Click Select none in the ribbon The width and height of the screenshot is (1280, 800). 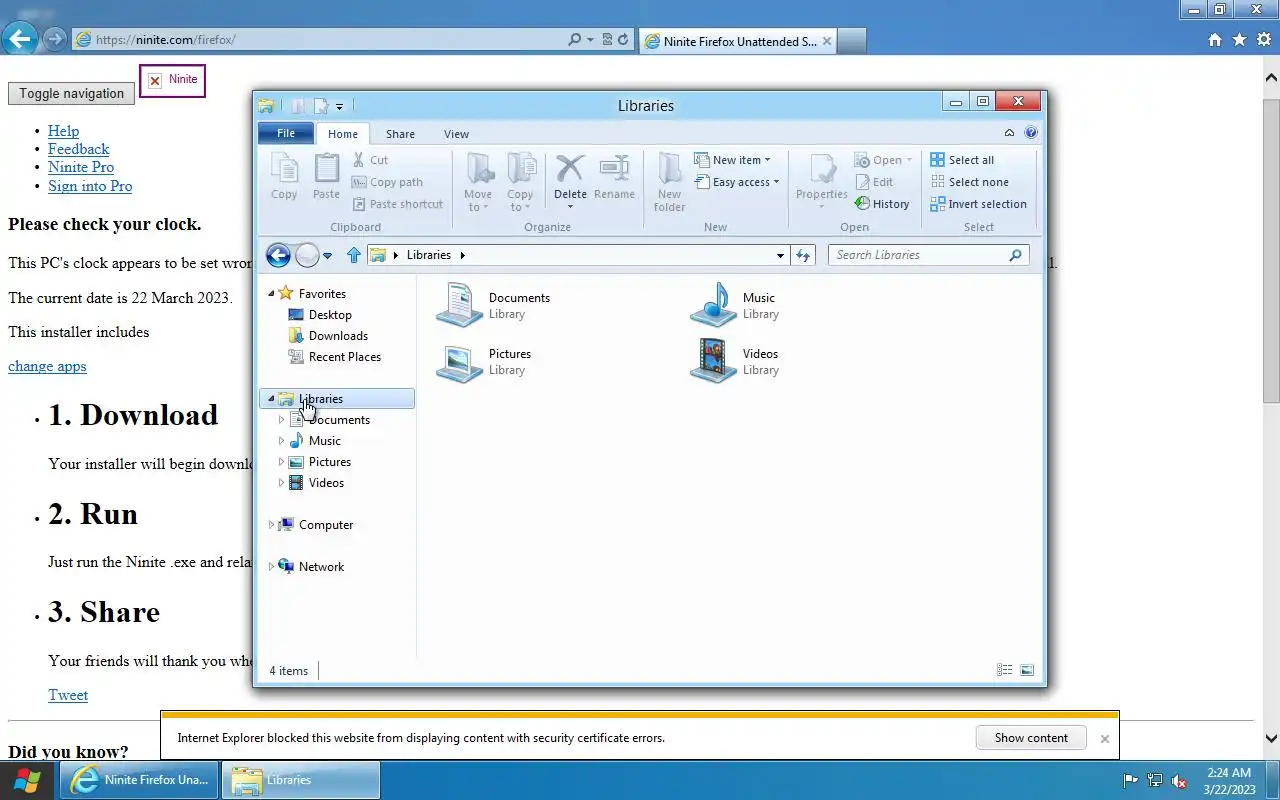click(969, 182)
